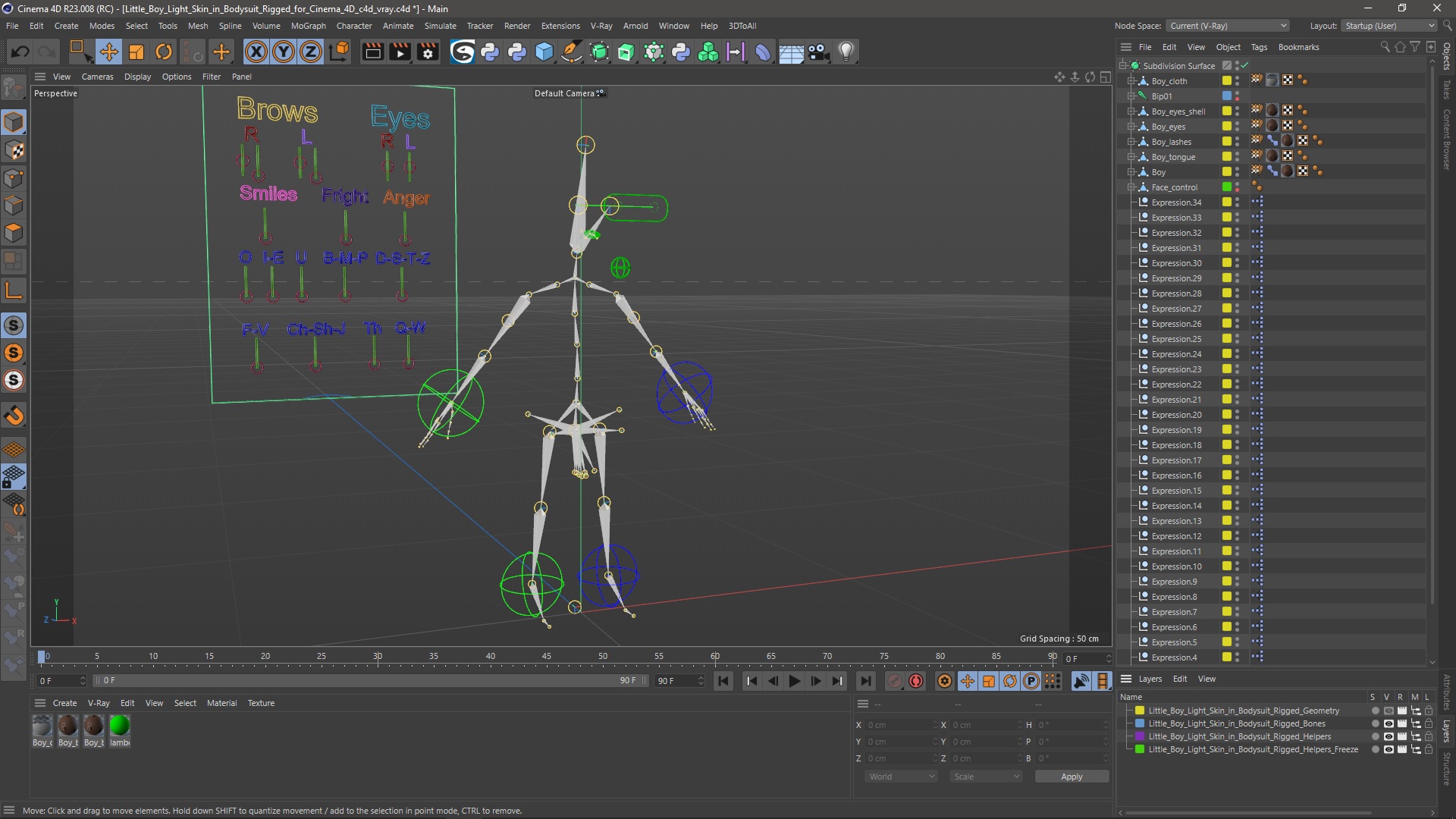Select the Rotate tool
Screen dimensions: 1456x819
(164, 52)
